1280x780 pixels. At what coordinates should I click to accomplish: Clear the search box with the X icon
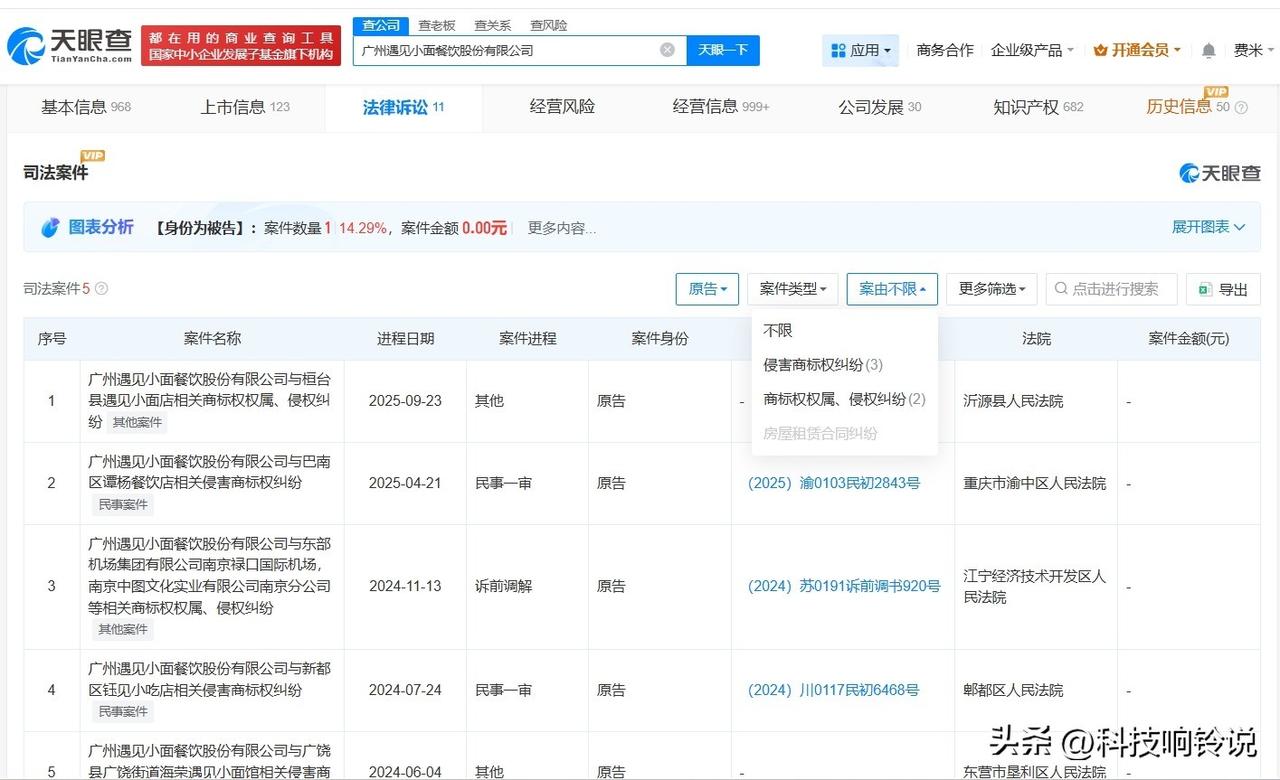click(x=667, y=50)
